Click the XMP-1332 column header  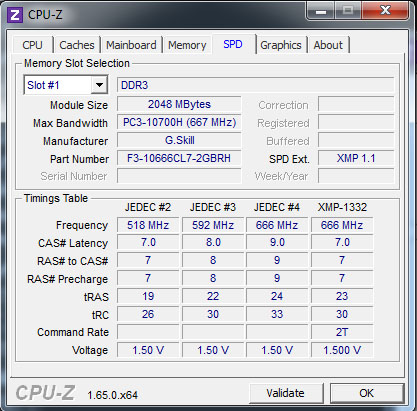(x=342, y=207)
